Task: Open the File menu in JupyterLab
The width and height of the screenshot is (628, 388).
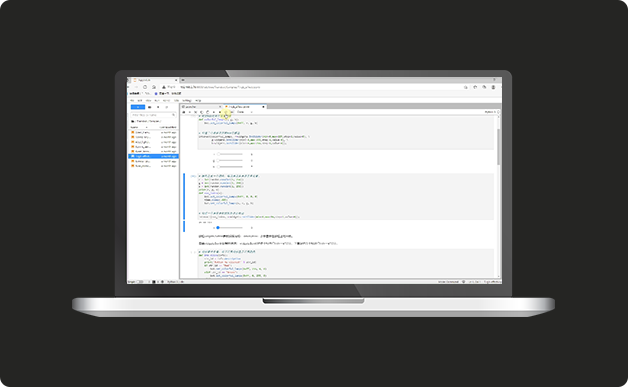Action: tap(132, 101)
